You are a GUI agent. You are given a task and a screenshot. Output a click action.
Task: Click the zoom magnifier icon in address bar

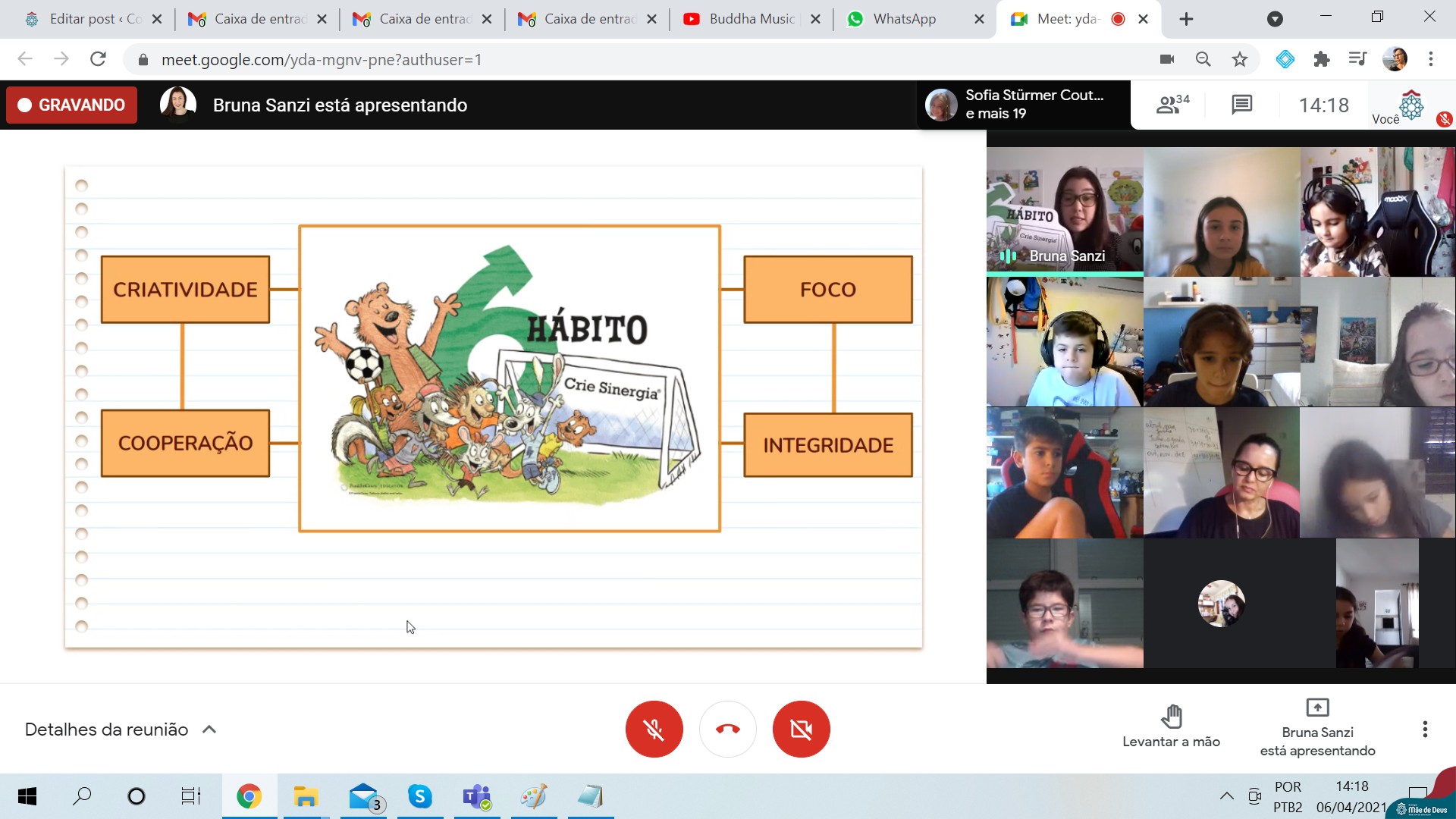click(1203, 59)
